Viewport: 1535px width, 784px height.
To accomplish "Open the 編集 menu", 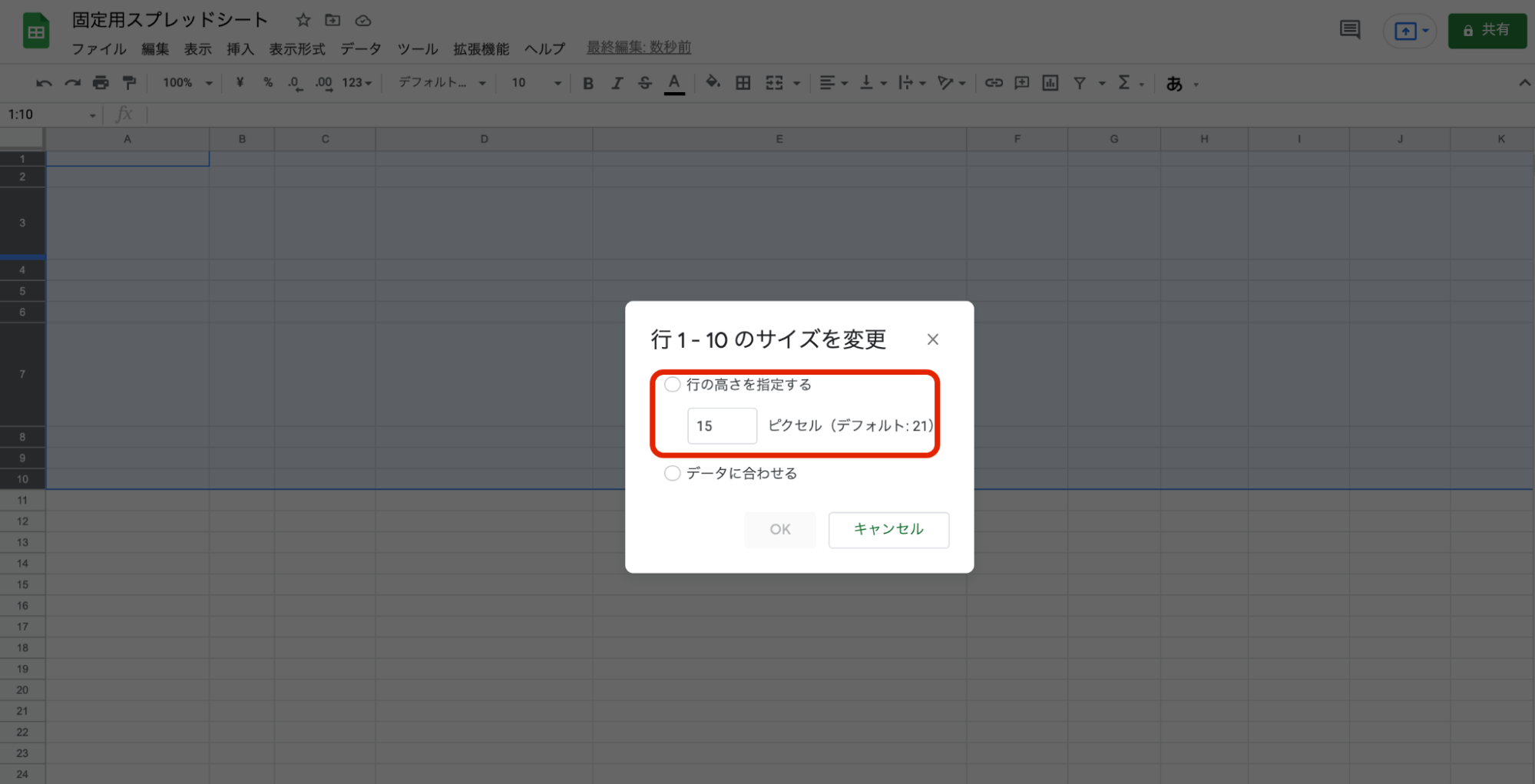I will click(155, 49).
